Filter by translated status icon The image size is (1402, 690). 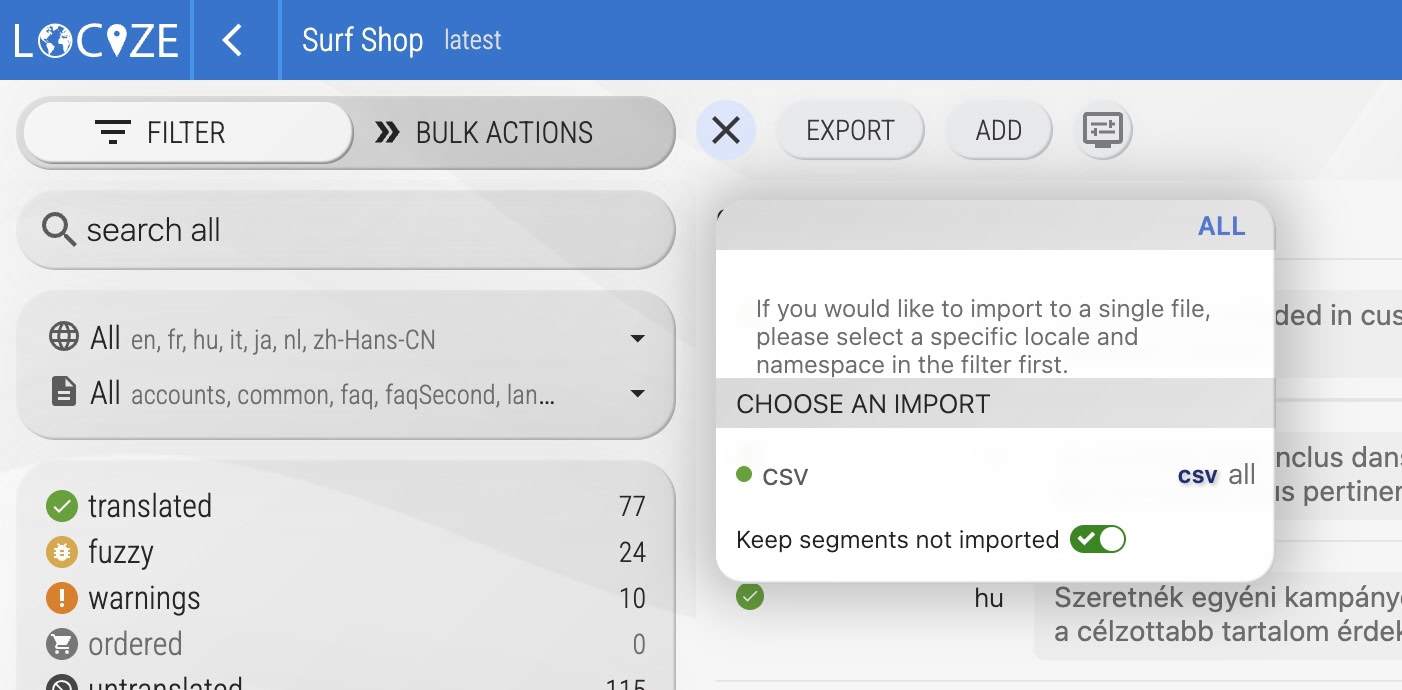62,506
